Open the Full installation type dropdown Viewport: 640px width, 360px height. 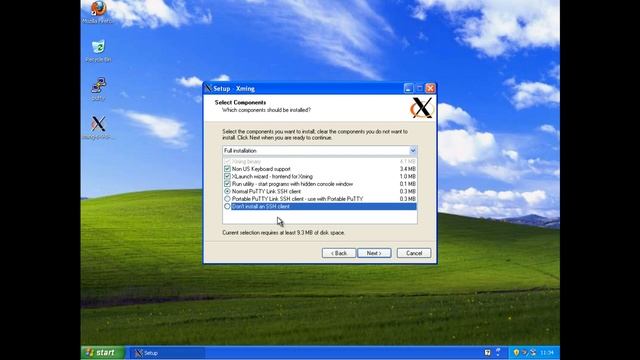point(413,151)
